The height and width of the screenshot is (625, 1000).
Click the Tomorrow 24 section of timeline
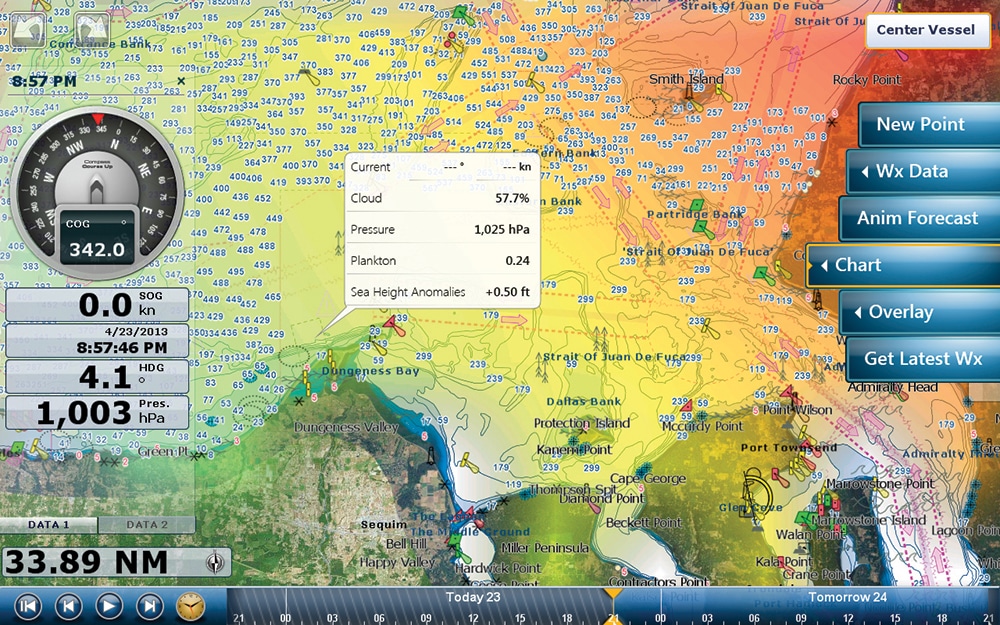click(847, 597)
